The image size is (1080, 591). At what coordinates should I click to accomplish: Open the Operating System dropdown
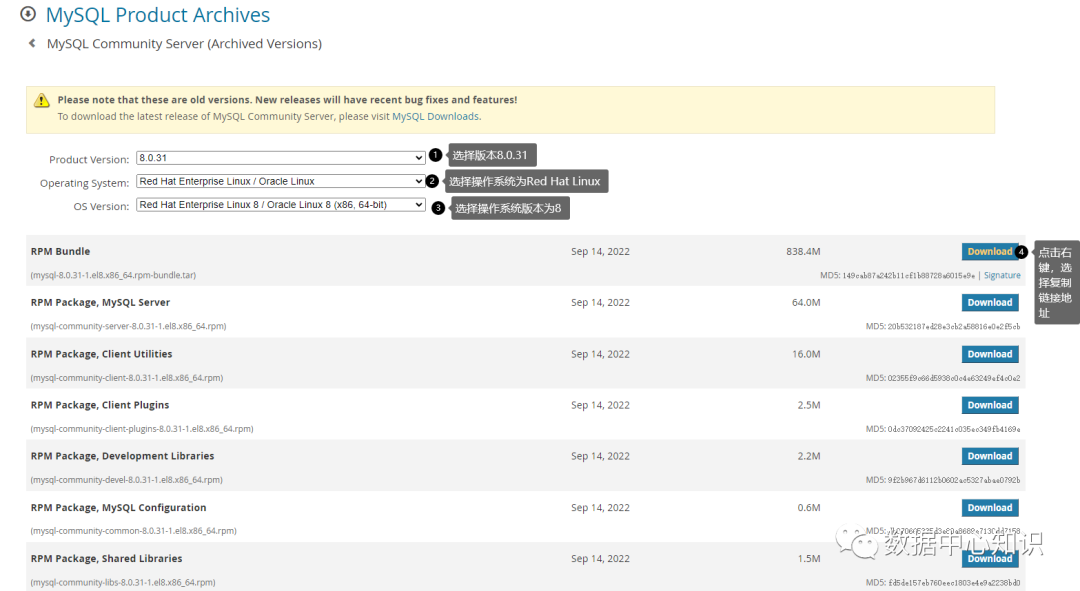281,182
